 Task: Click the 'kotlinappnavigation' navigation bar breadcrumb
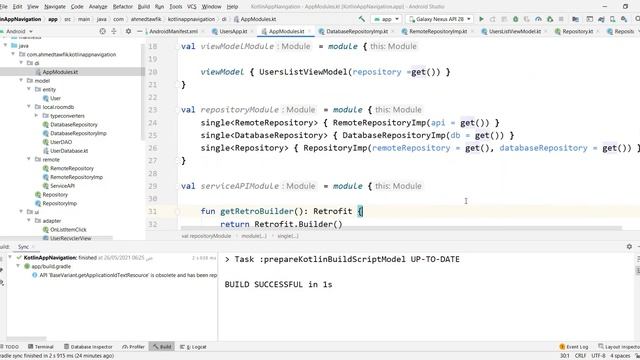point(191,19)
